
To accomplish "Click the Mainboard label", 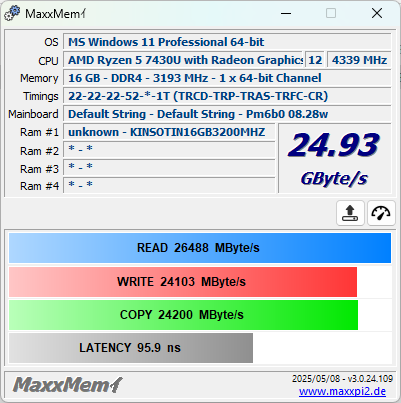I will (x=33, y=114).
